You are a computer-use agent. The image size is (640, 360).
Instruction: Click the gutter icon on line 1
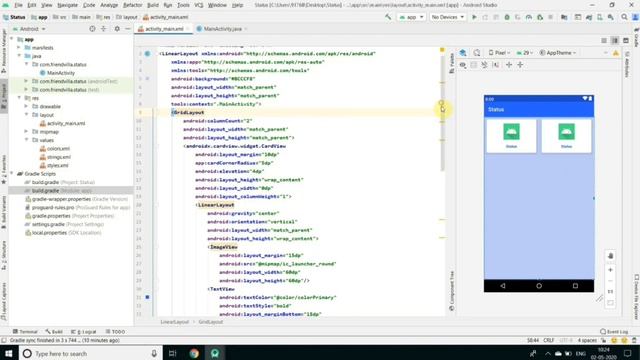pyautogui.click(x=147, y=53)
